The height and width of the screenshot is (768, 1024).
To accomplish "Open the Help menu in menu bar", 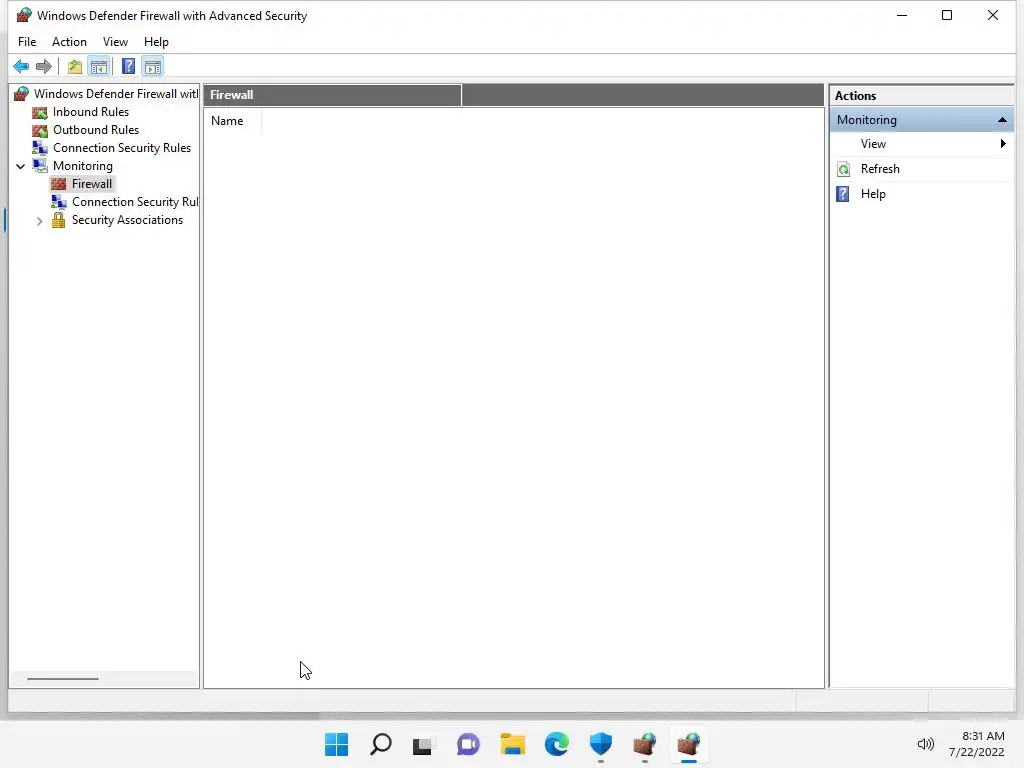I will (156, 42).
